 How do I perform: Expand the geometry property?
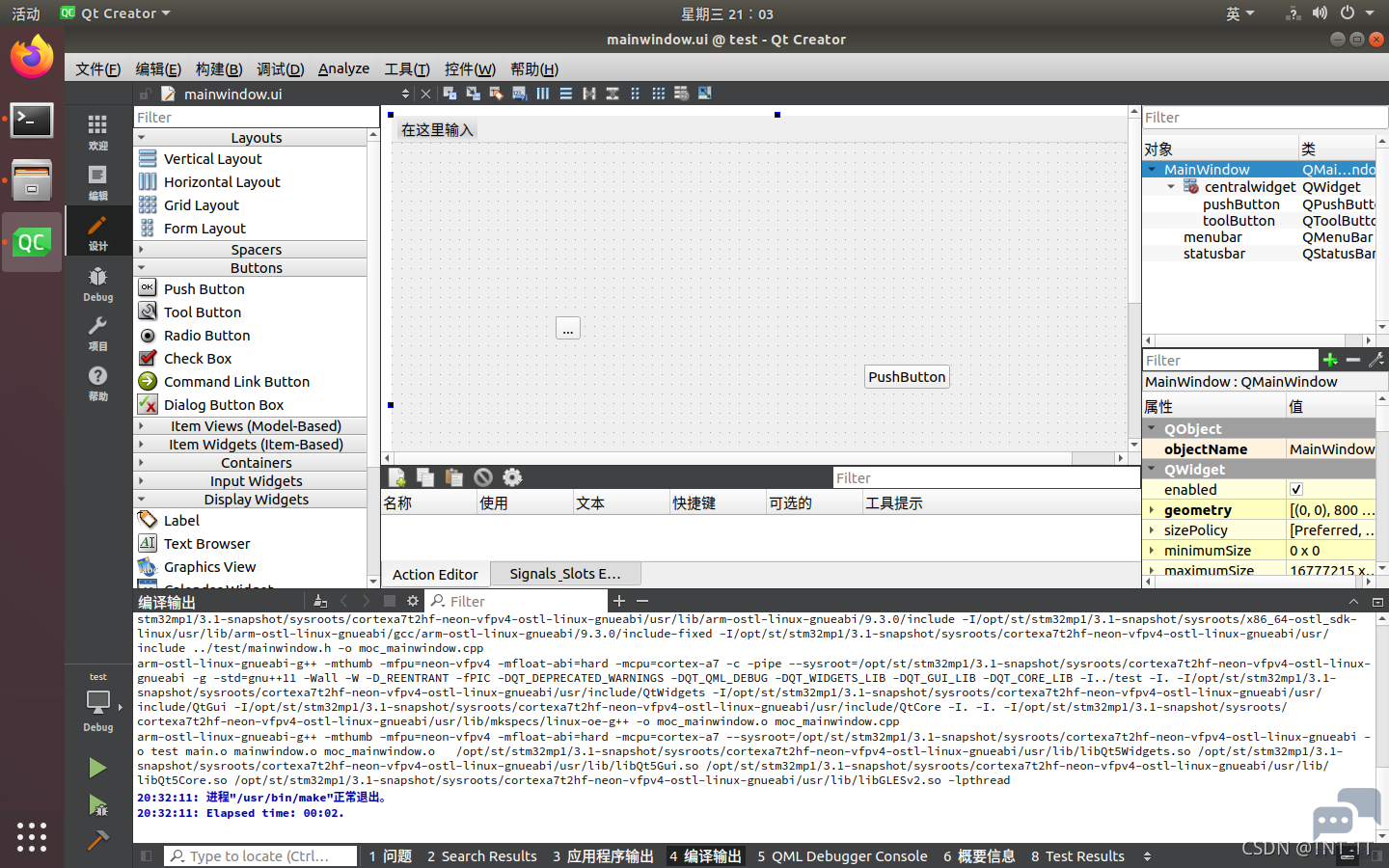1152,510
